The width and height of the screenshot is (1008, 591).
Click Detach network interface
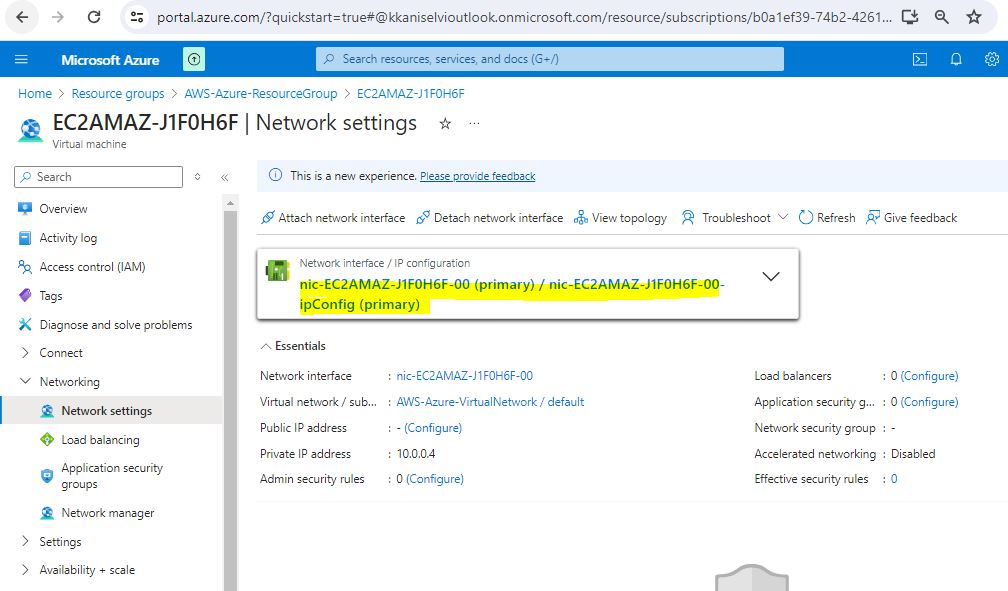click(x=489, y=218)
